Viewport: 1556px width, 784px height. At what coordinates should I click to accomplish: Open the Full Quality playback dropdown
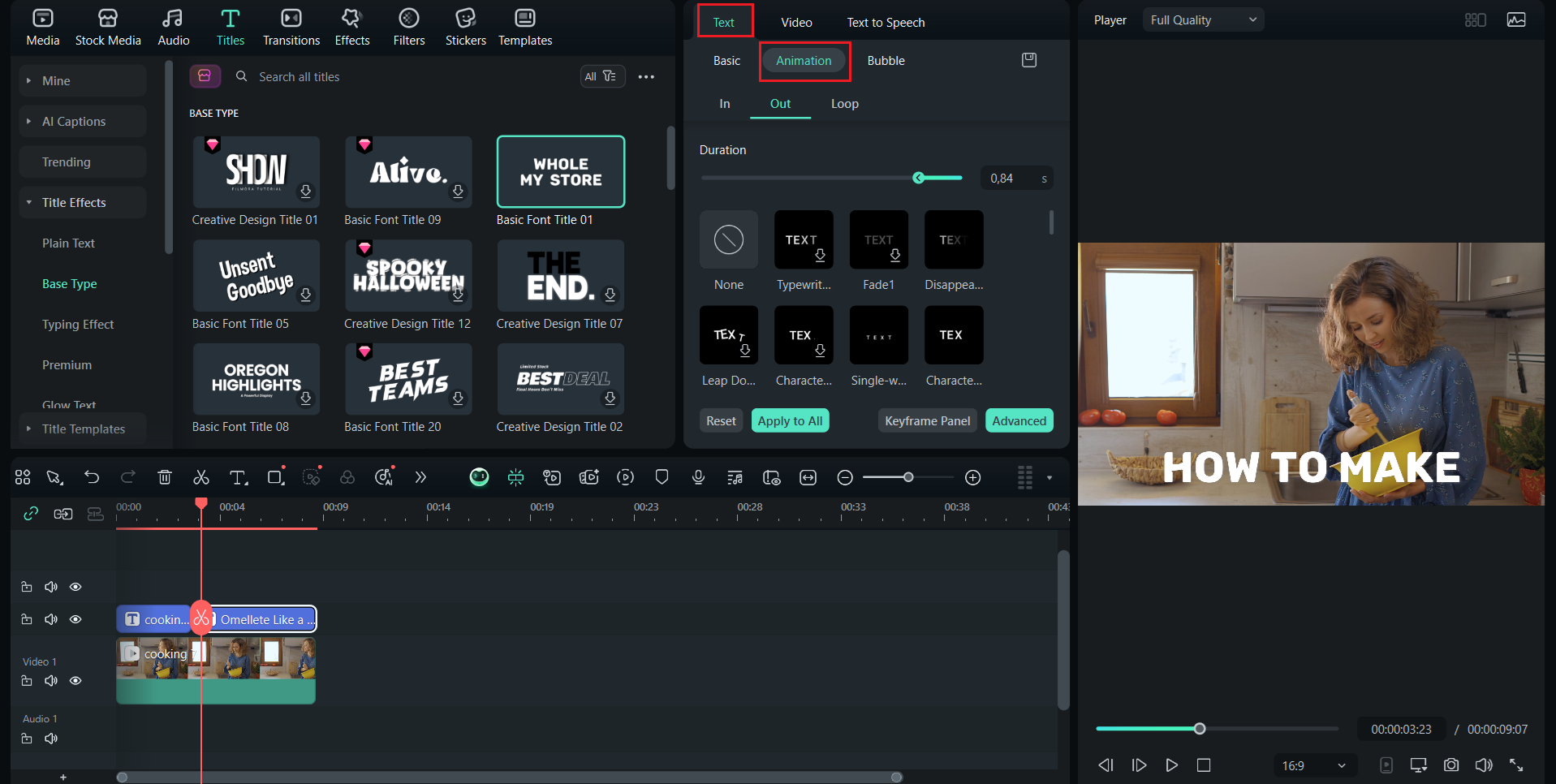[1203, 19]
